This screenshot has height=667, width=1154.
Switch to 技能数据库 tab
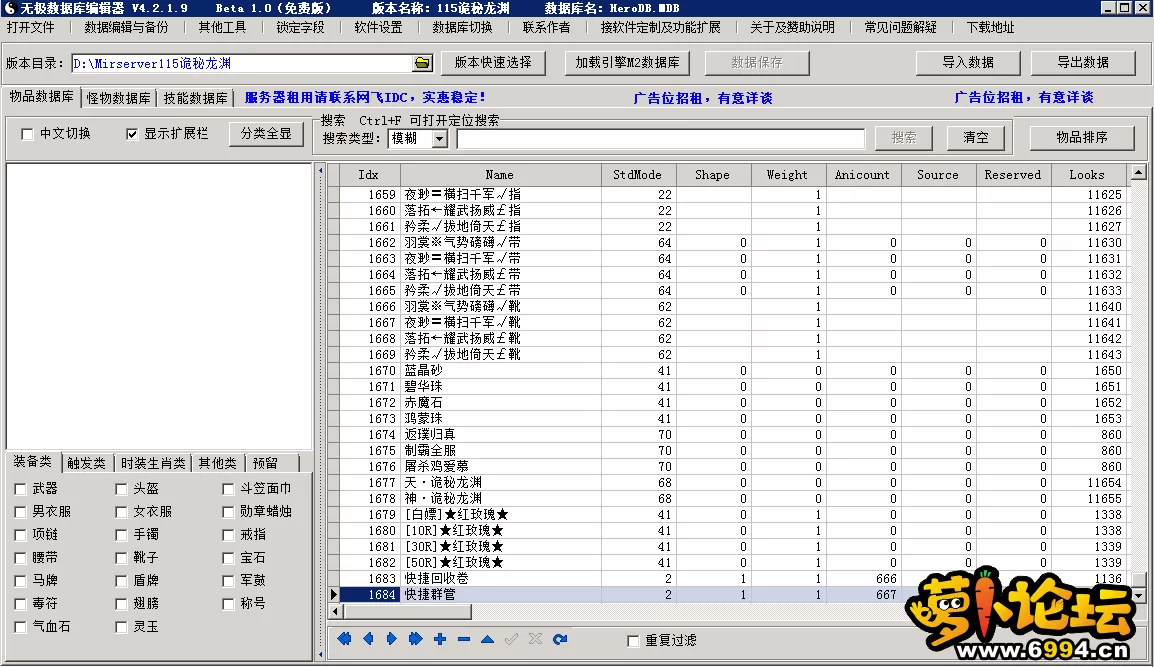(195, 98)
